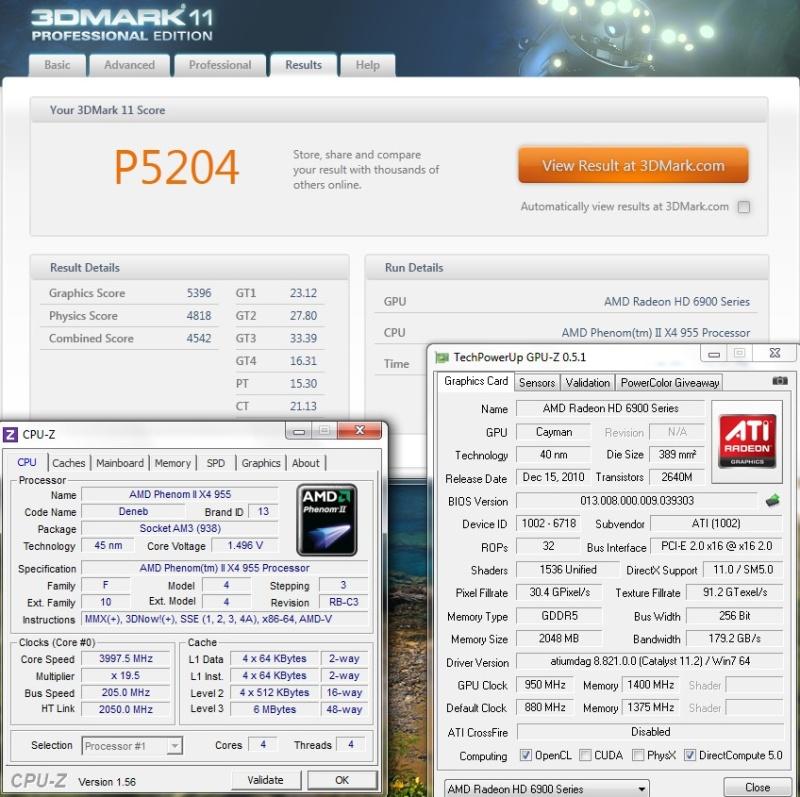Open the Validation tab in GPU-Z

click(x=588, y=383)
